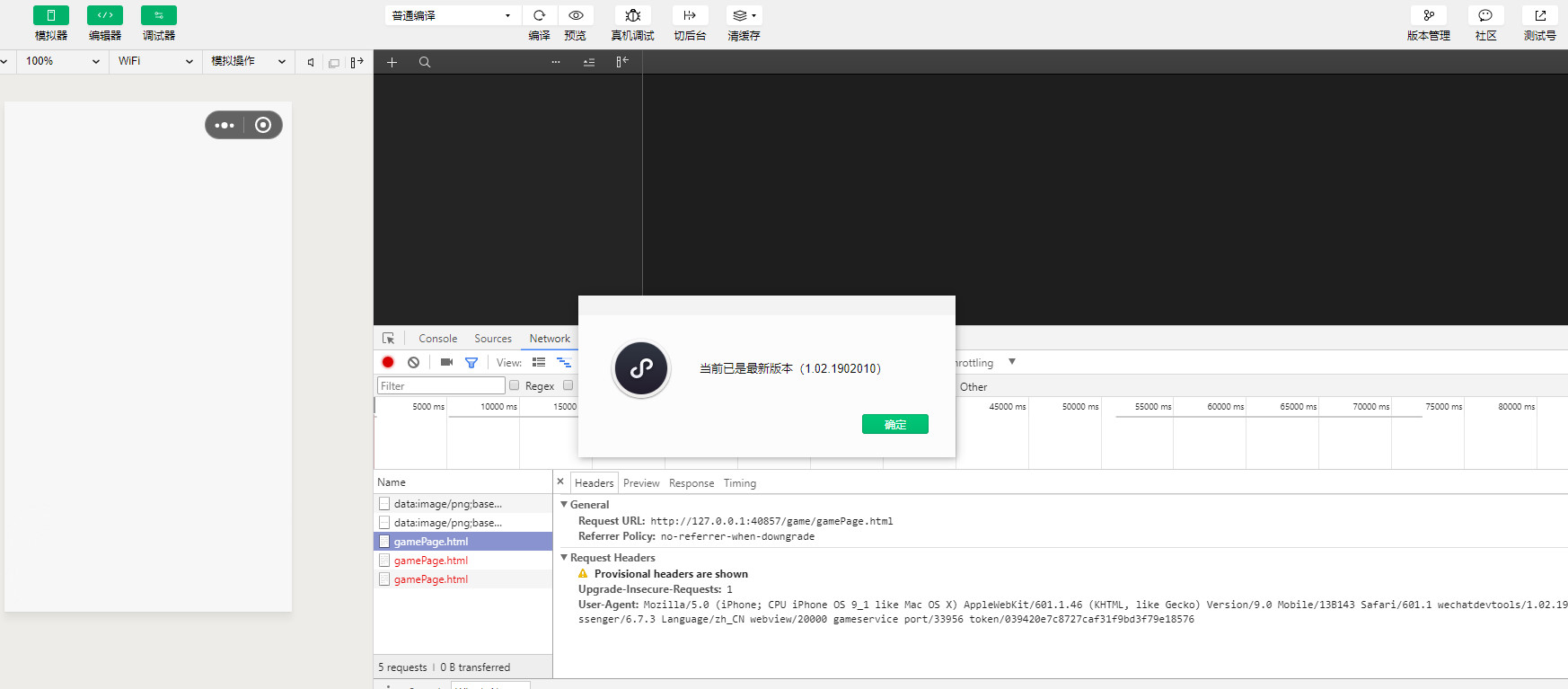Select large request rows view icon
The image size is (1568, 689).
click(539, 362)
